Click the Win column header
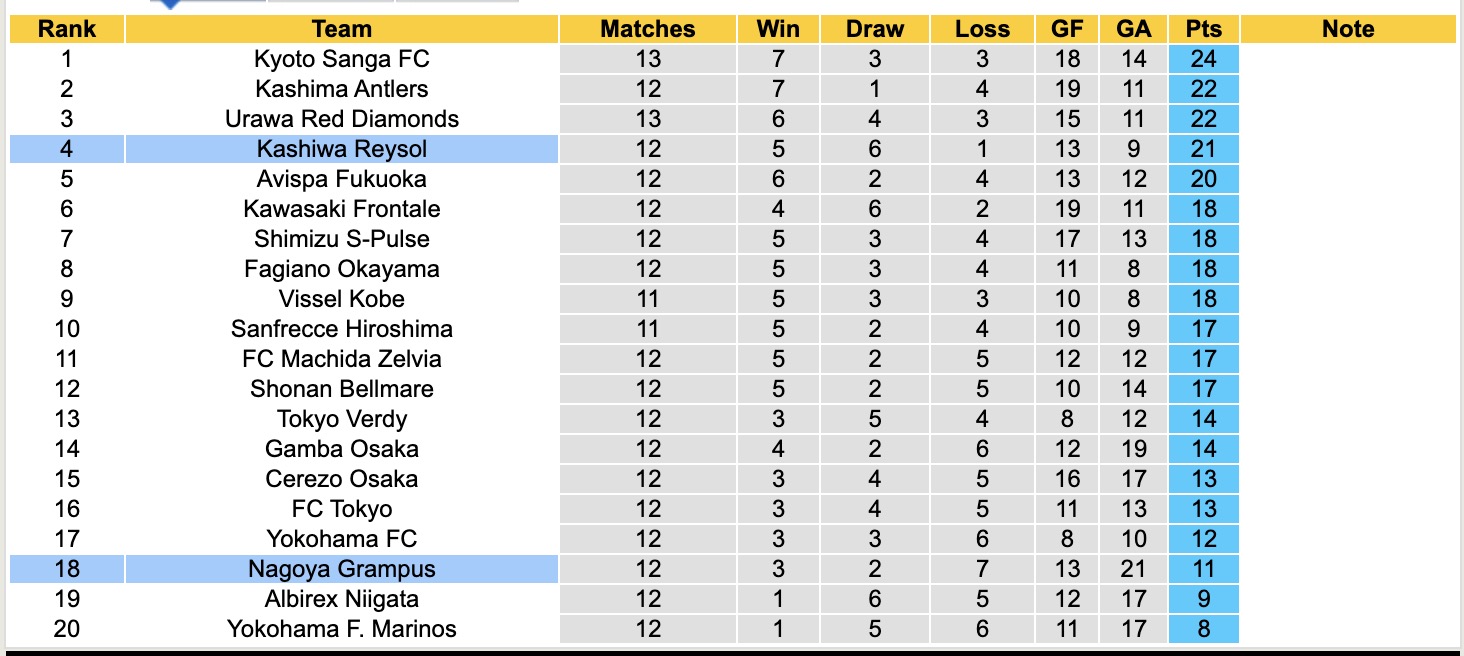Screen dimensions: 1464x656 (778, 29)
